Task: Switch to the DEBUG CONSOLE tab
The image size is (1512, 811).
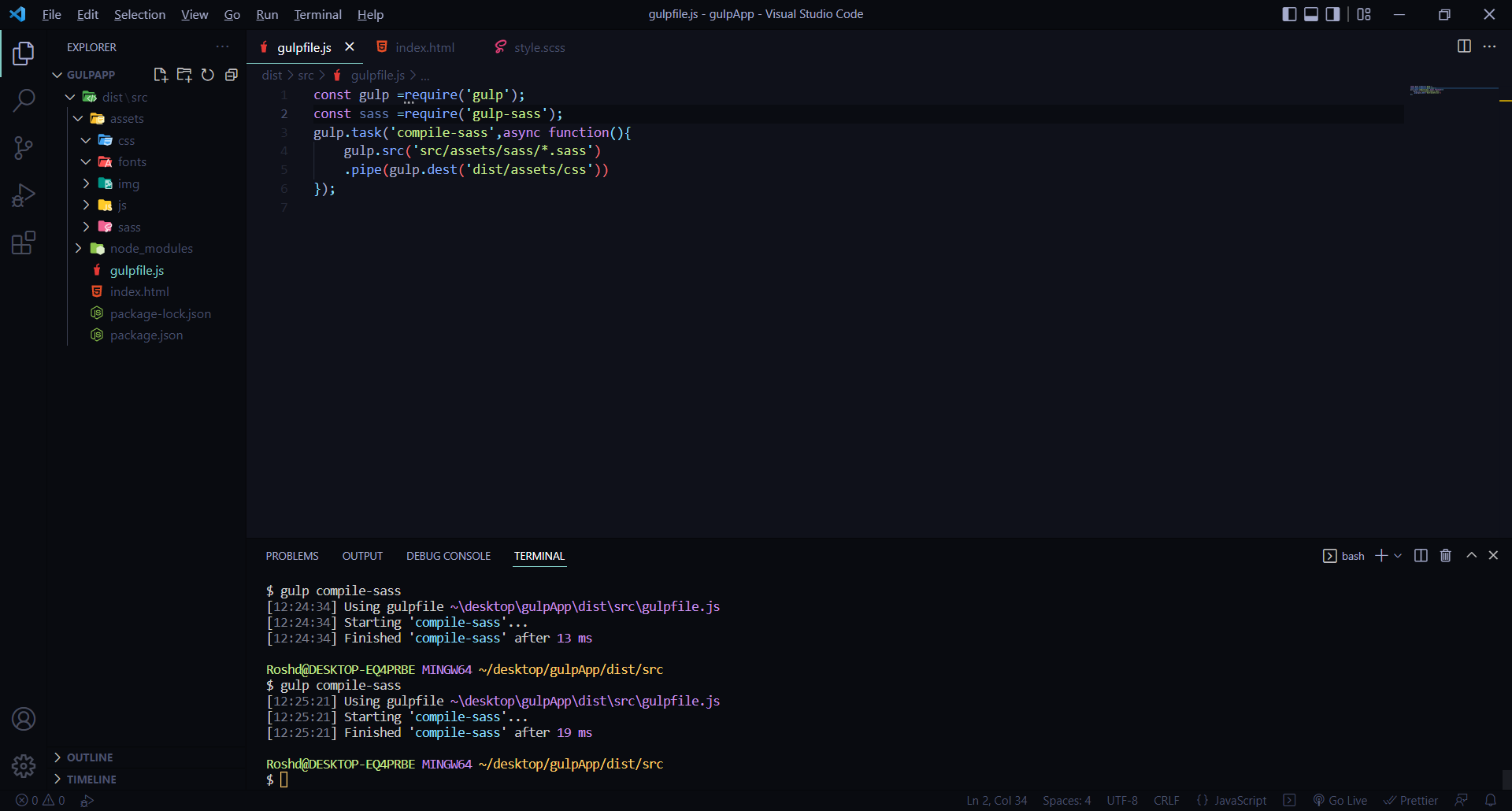Action: click(x=448, y=556)
